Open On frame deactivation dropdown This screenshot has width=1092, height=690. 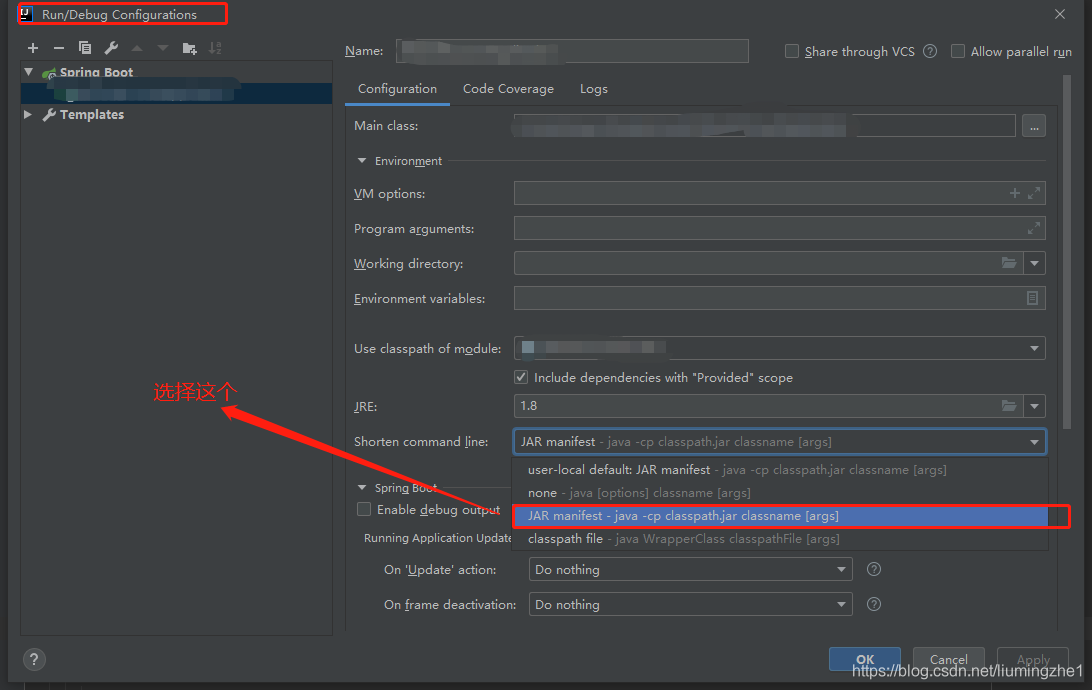pyautogui.click(x=690, y=604)
